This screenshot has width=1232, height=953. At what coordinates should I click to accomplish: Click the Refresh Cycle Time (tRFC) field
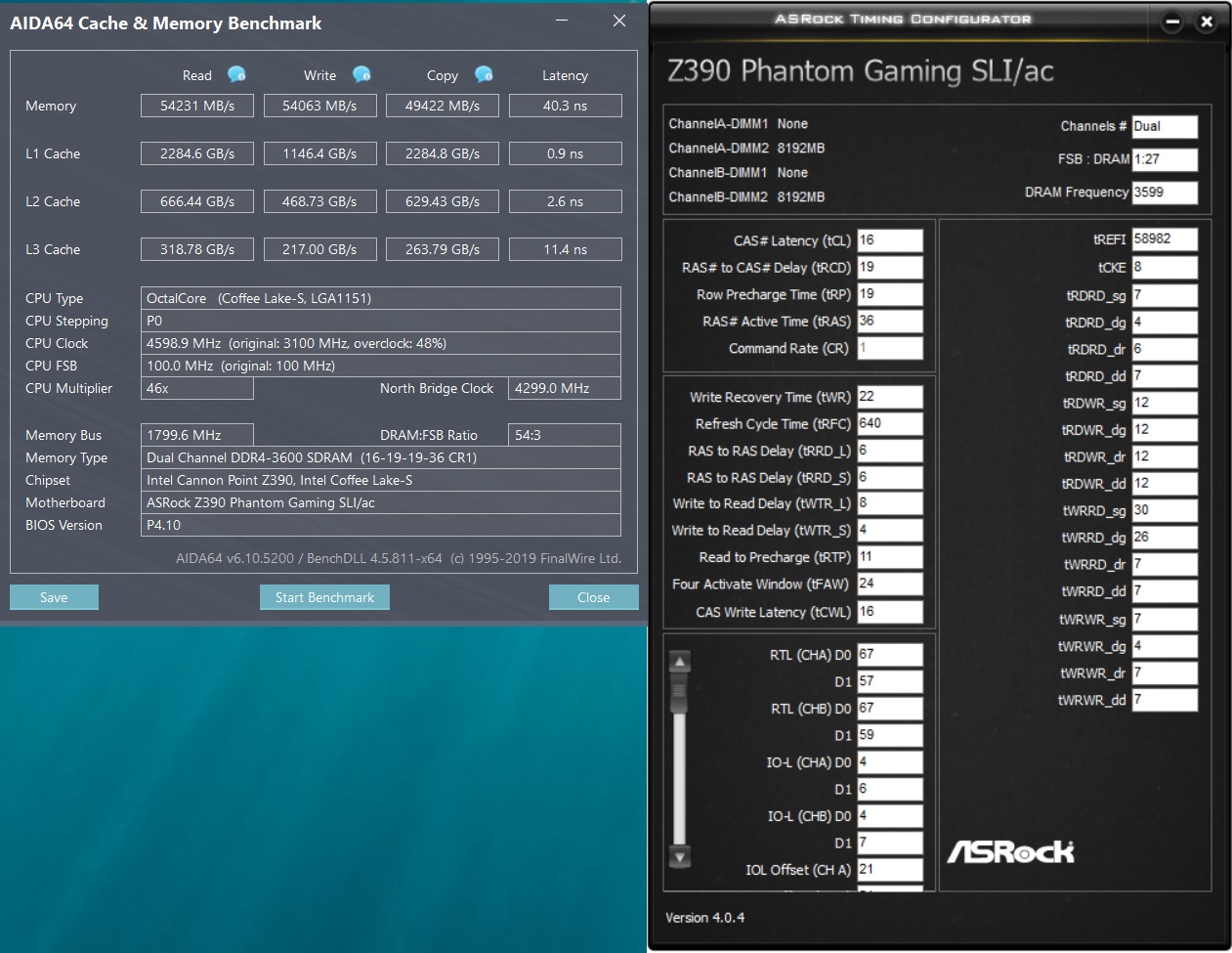coord(890,424)
